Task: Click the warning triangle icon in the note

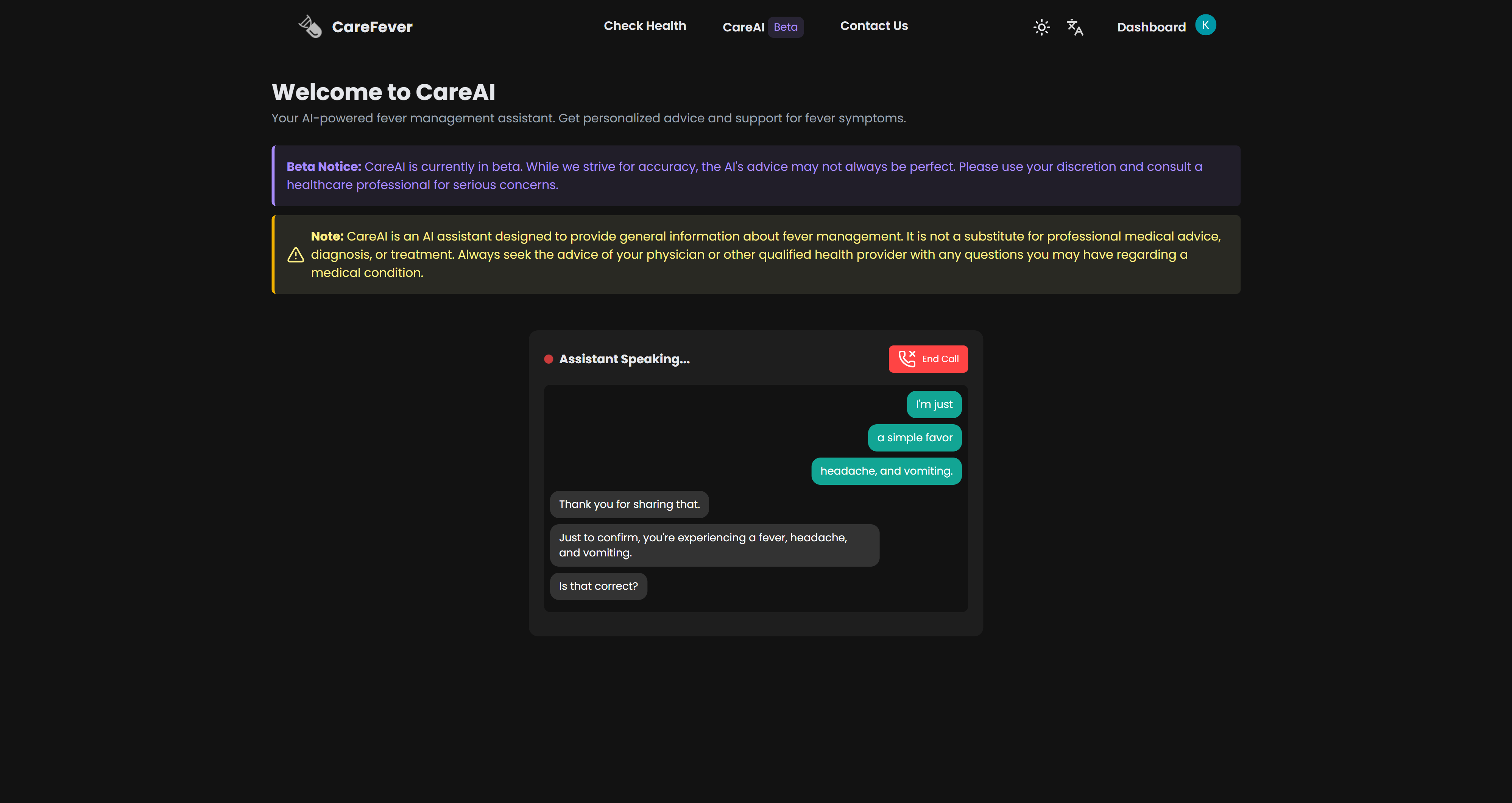Action: [295, 255]
